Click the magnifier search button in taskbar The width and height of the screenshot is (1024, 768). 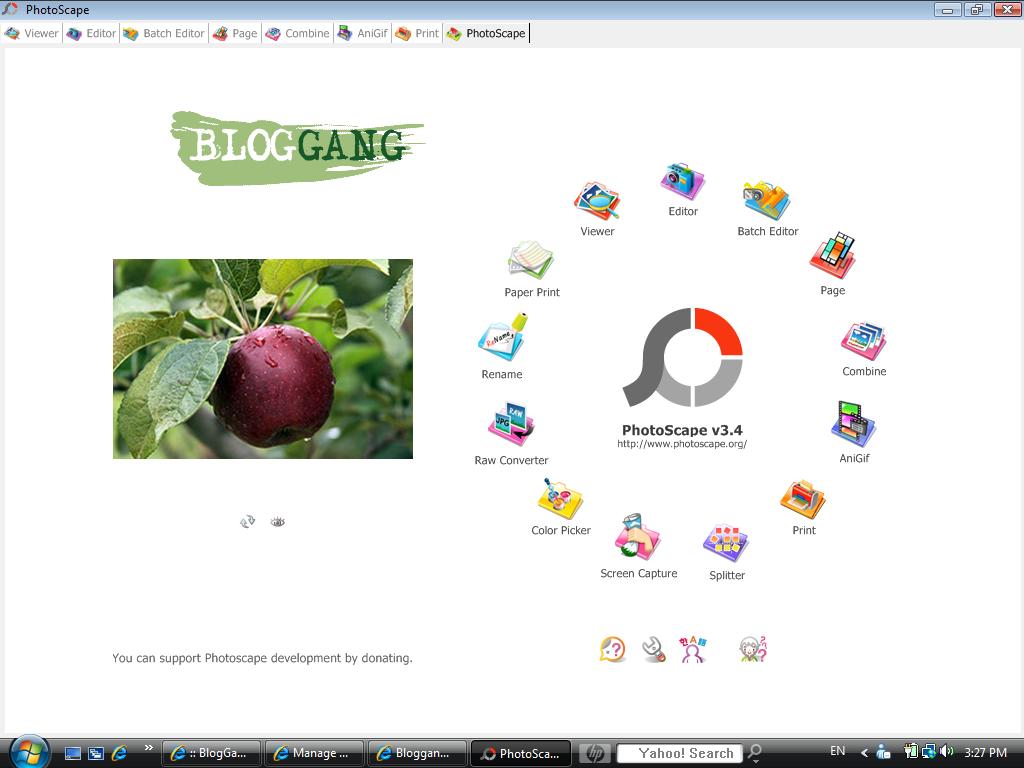pos(755,753)
